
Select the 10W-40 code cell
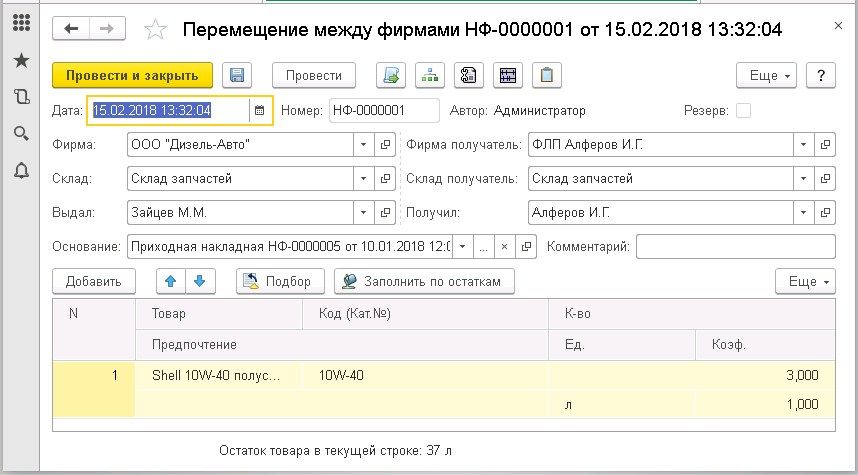pos(425,375)
